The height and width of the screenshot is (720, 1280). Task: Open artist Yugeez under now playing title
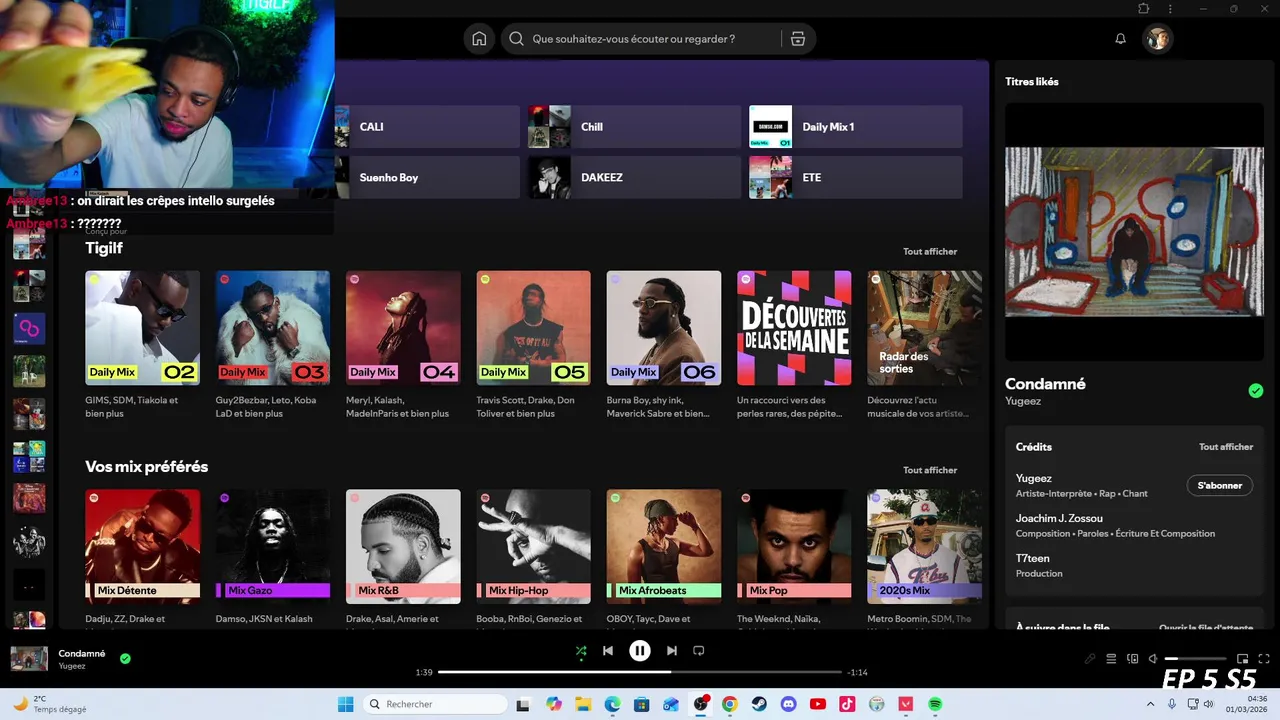(72, 666)
